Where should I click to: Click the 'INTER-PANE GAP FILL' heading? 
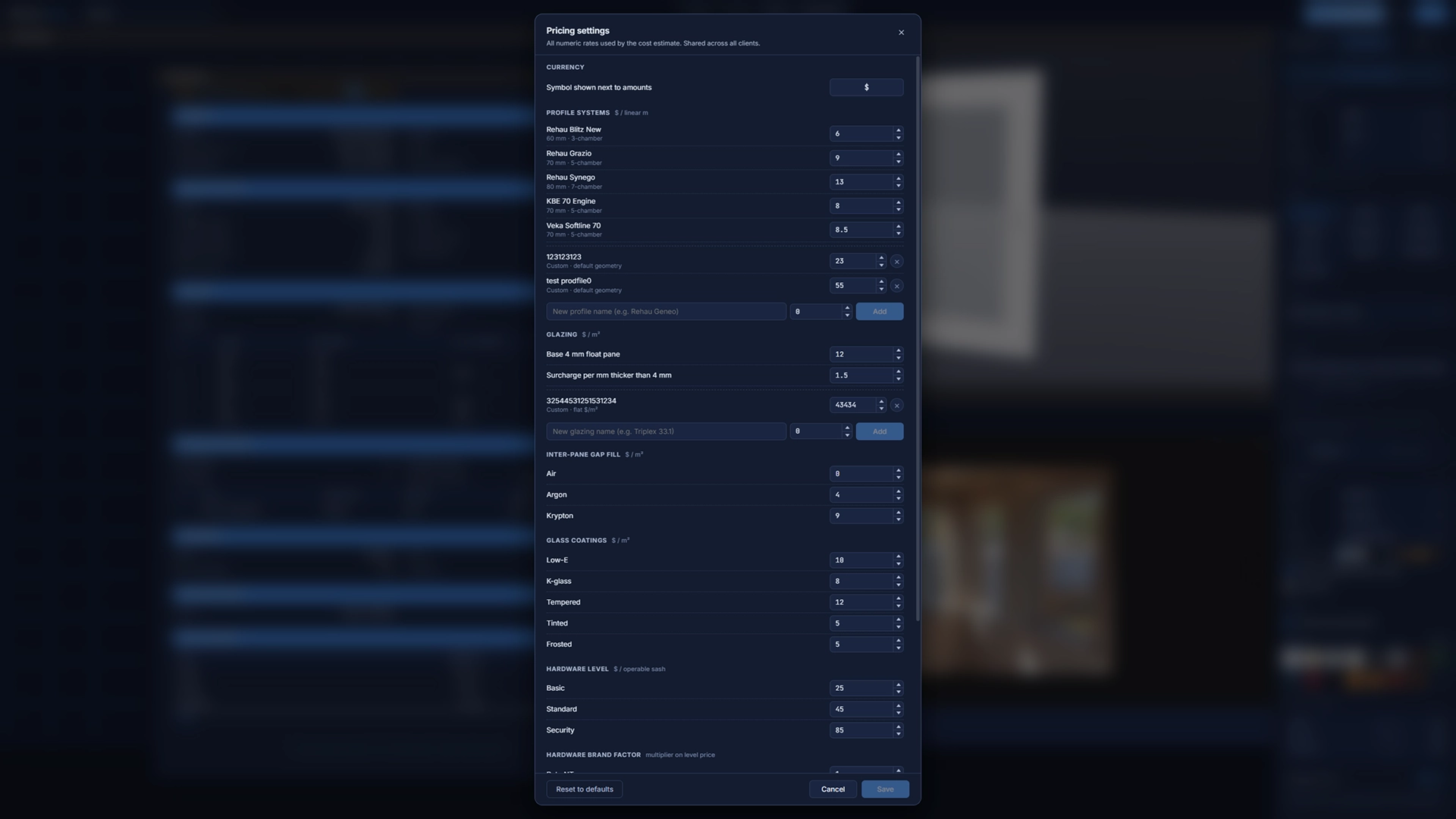tap(583, 455)
